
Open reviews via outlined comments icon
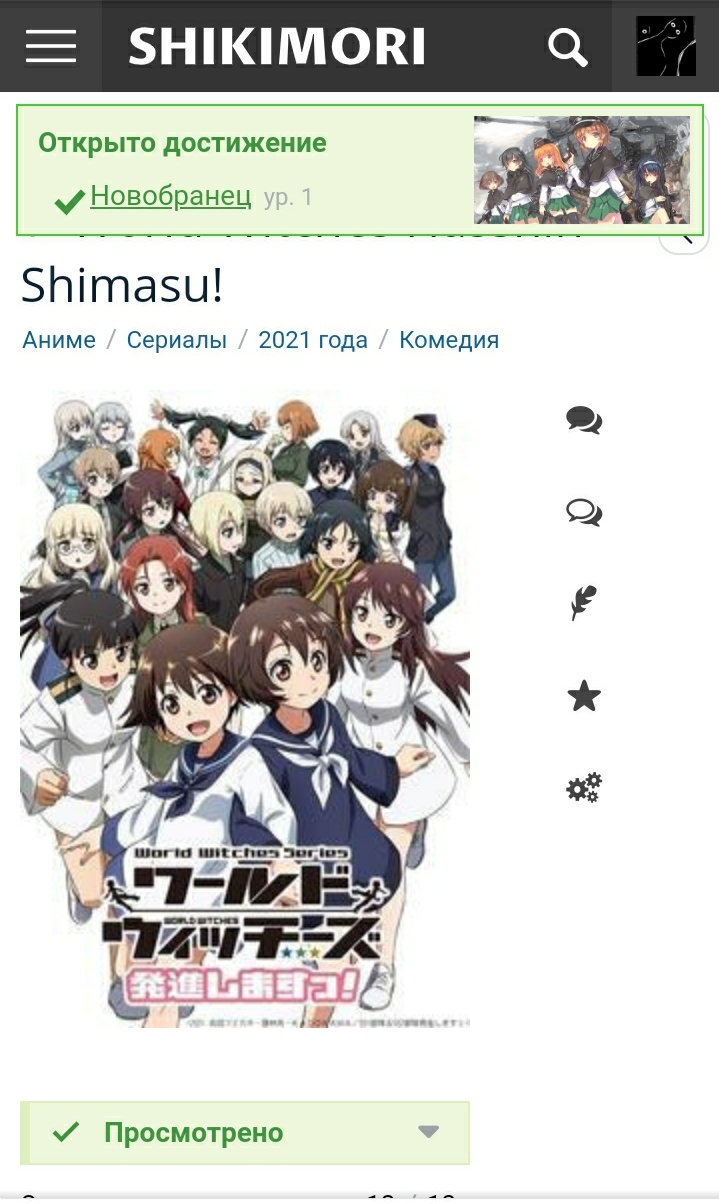[584, 513]
